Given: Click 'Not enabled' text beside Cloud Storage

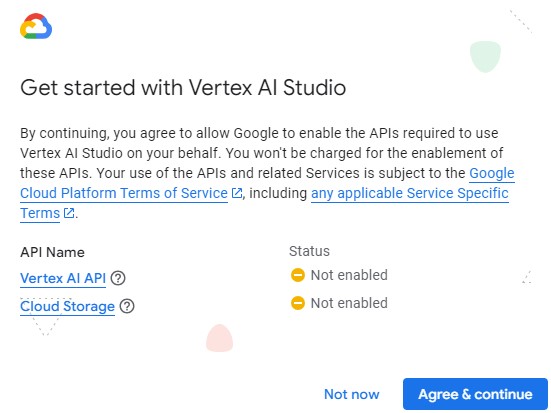Looking at the screenshot, I should point(349,303).
